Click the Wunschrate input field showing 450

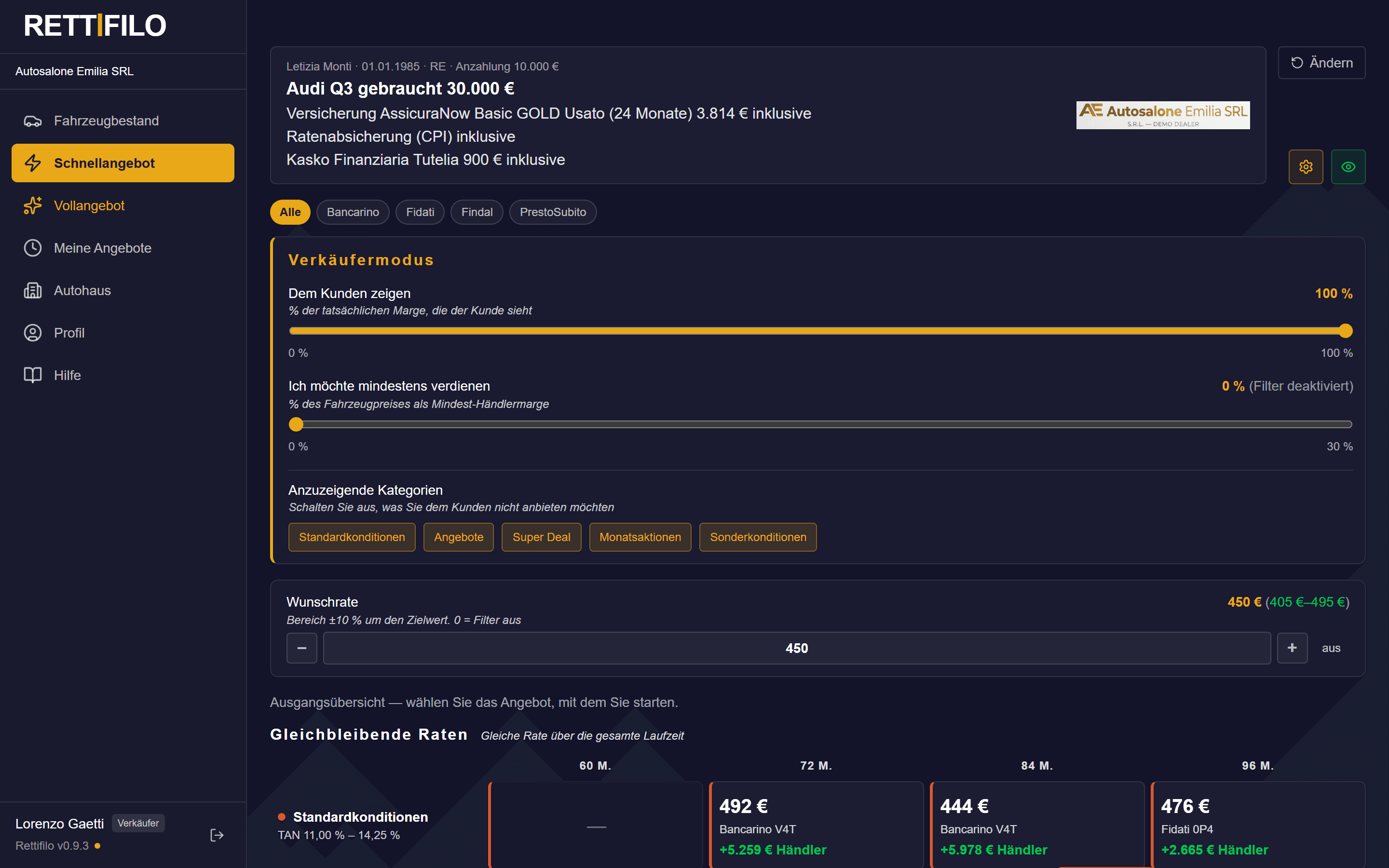click(x=797, y=648)
